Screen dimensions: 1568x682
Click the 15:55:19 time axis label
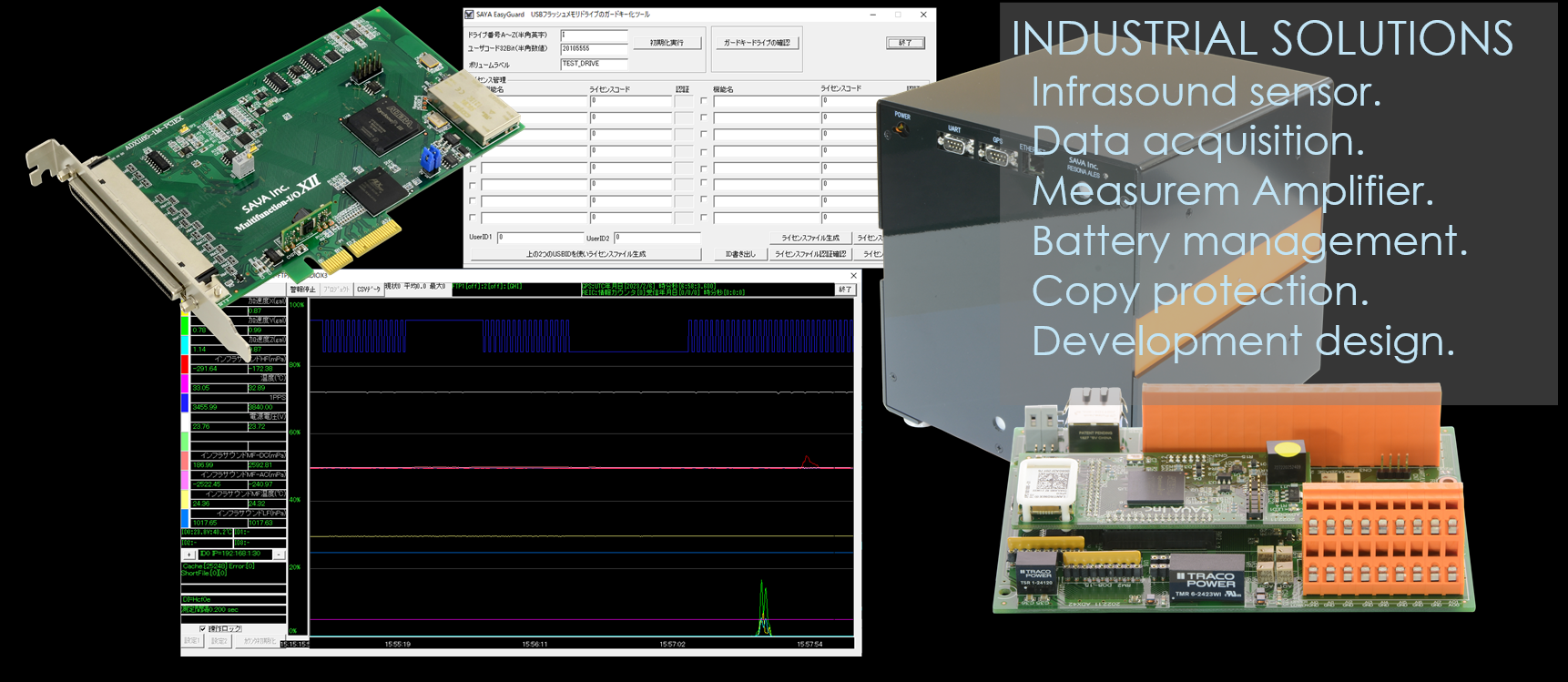pos(397,645)
